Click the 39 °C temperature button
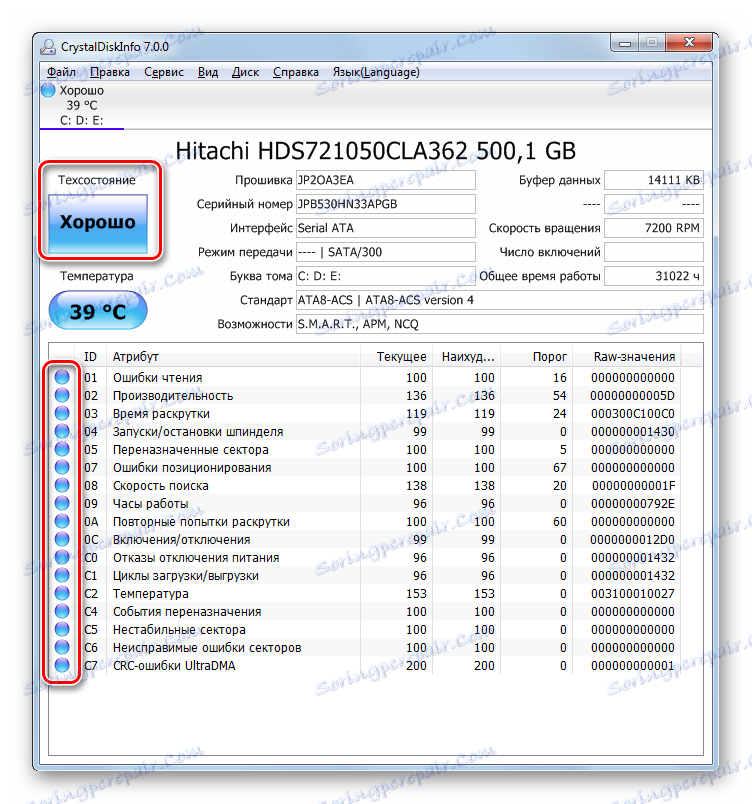Viewport: 752px width, 804px height. [97, 311]
